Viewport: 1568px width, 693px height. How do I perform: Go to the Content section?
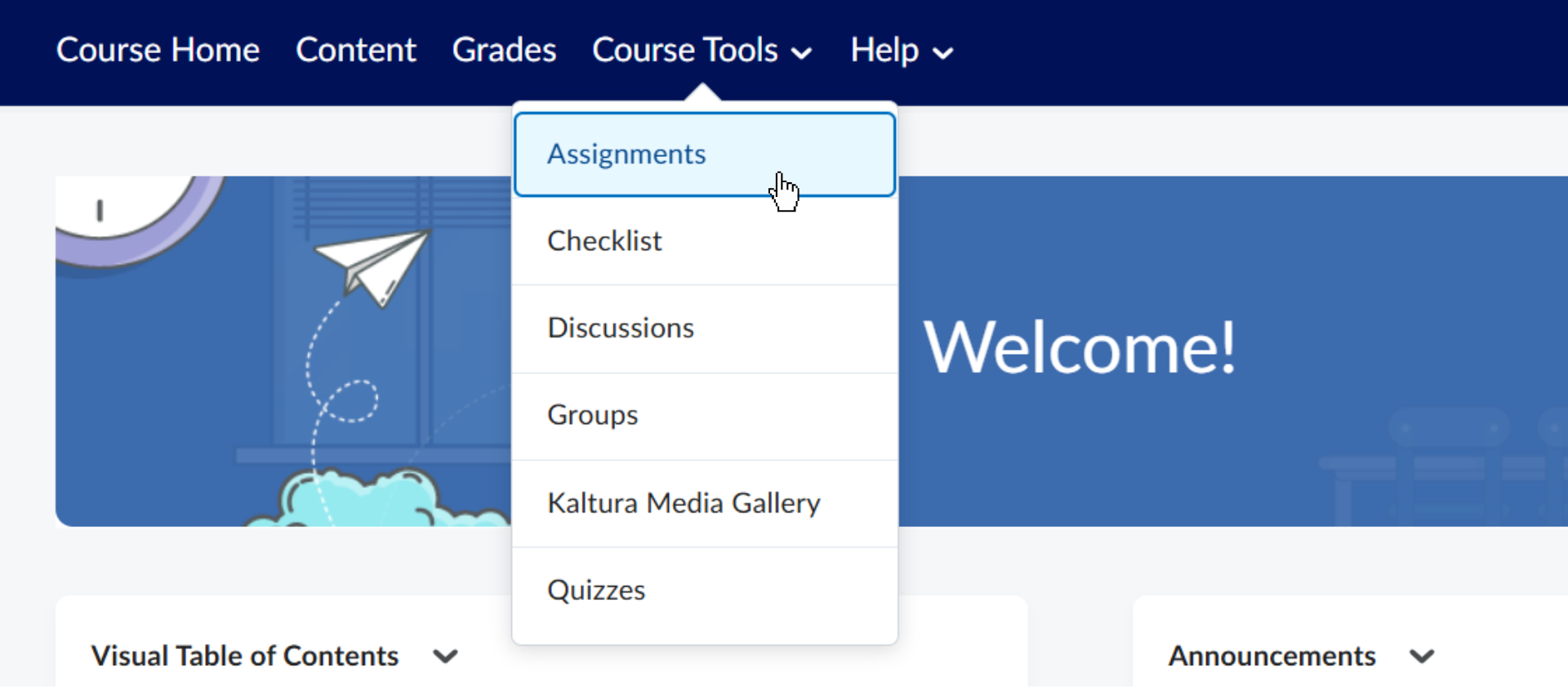tap(355, 51)
